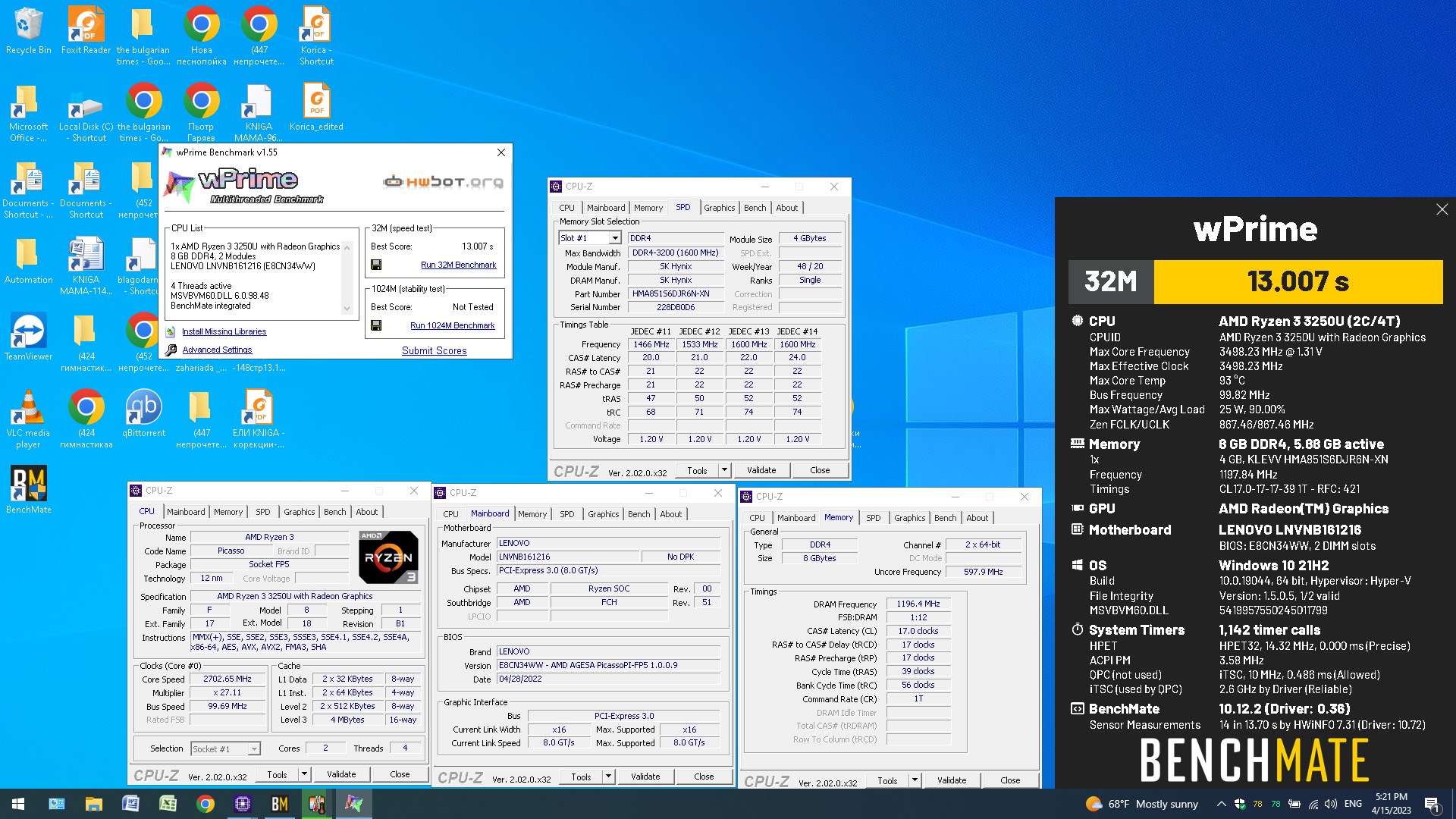Open Excel from the taskbar
The image size is (1456, 819).
(x=168, y=804)
